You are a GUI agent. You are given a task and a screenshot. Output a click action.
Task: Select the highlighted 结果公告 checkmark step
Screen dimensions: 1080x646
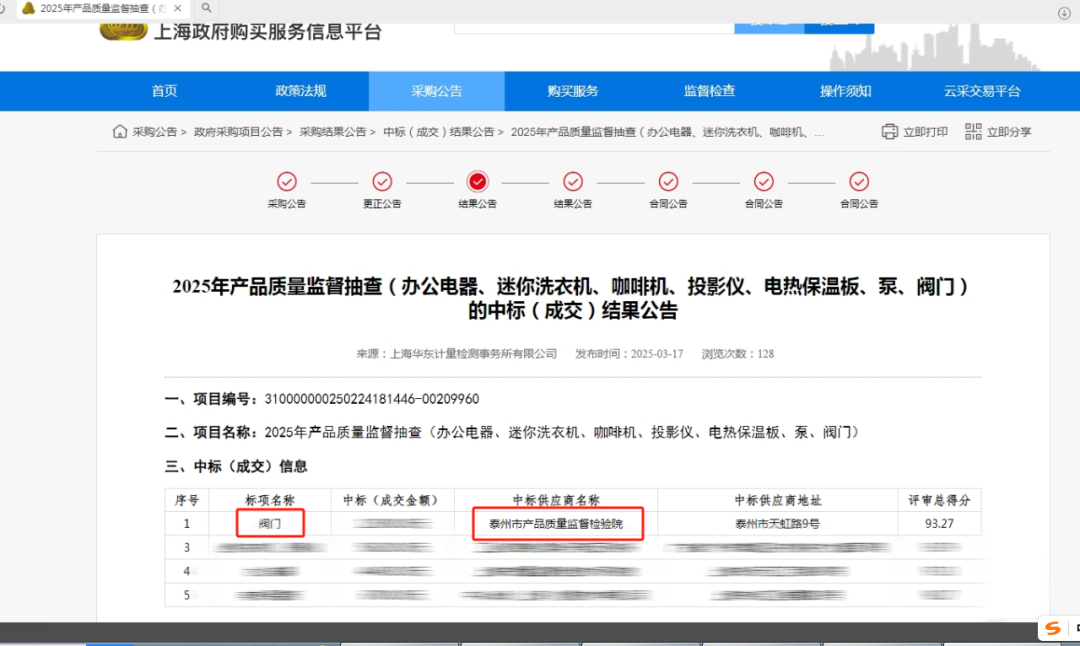(x=477, y=183)
